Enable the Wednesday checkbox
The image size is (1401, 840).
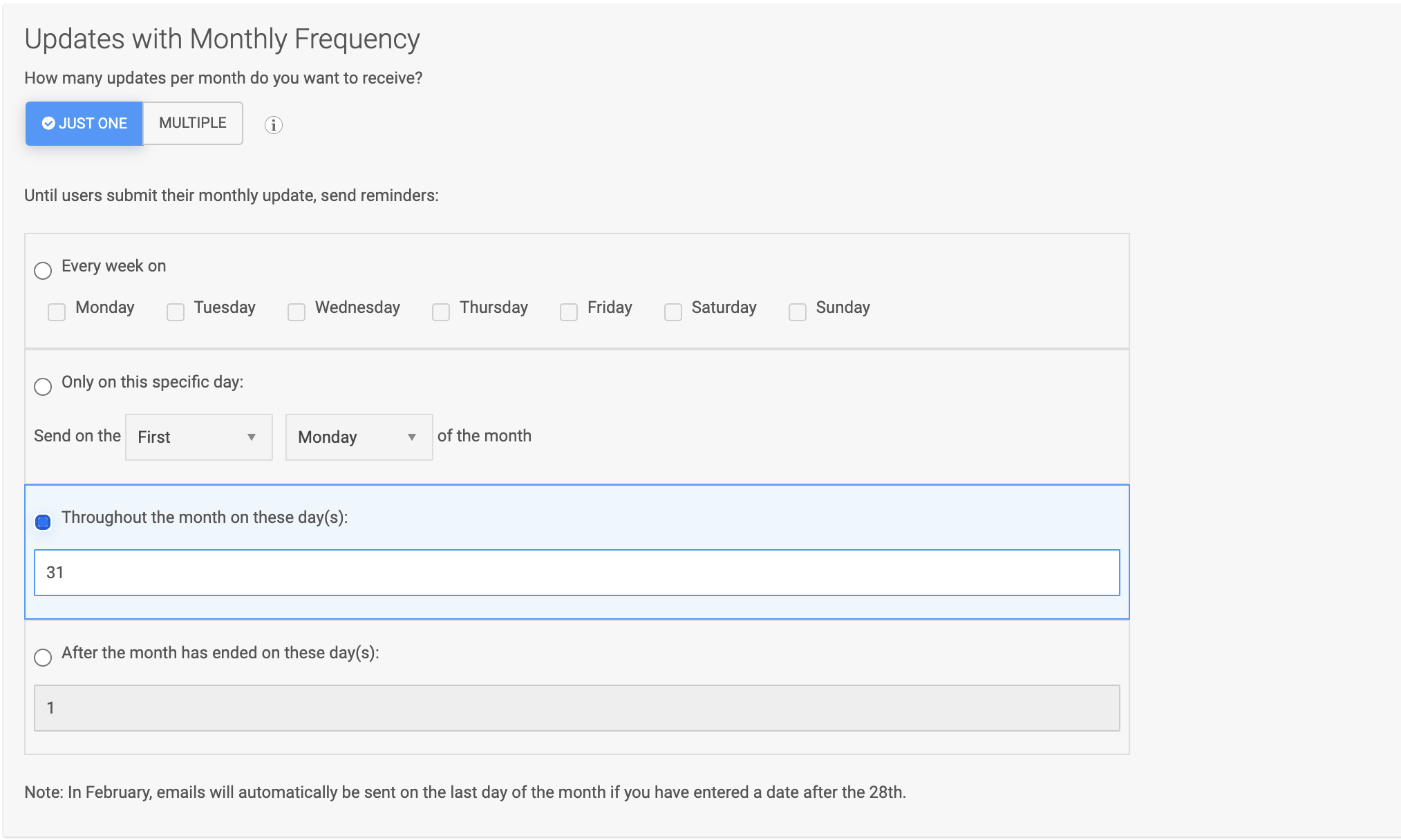297,312
